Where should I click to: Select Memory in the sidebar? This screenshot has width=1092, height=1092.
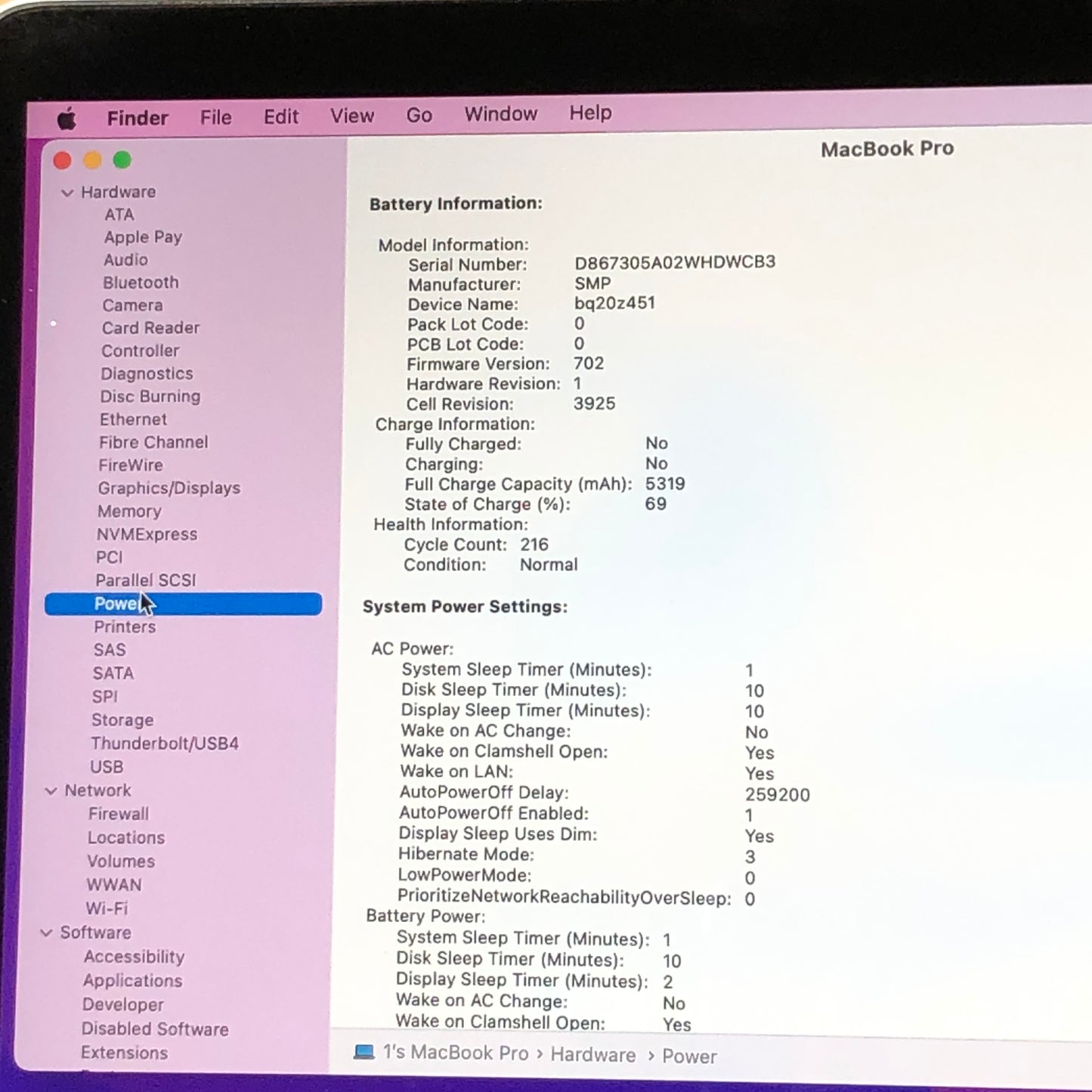129,512
